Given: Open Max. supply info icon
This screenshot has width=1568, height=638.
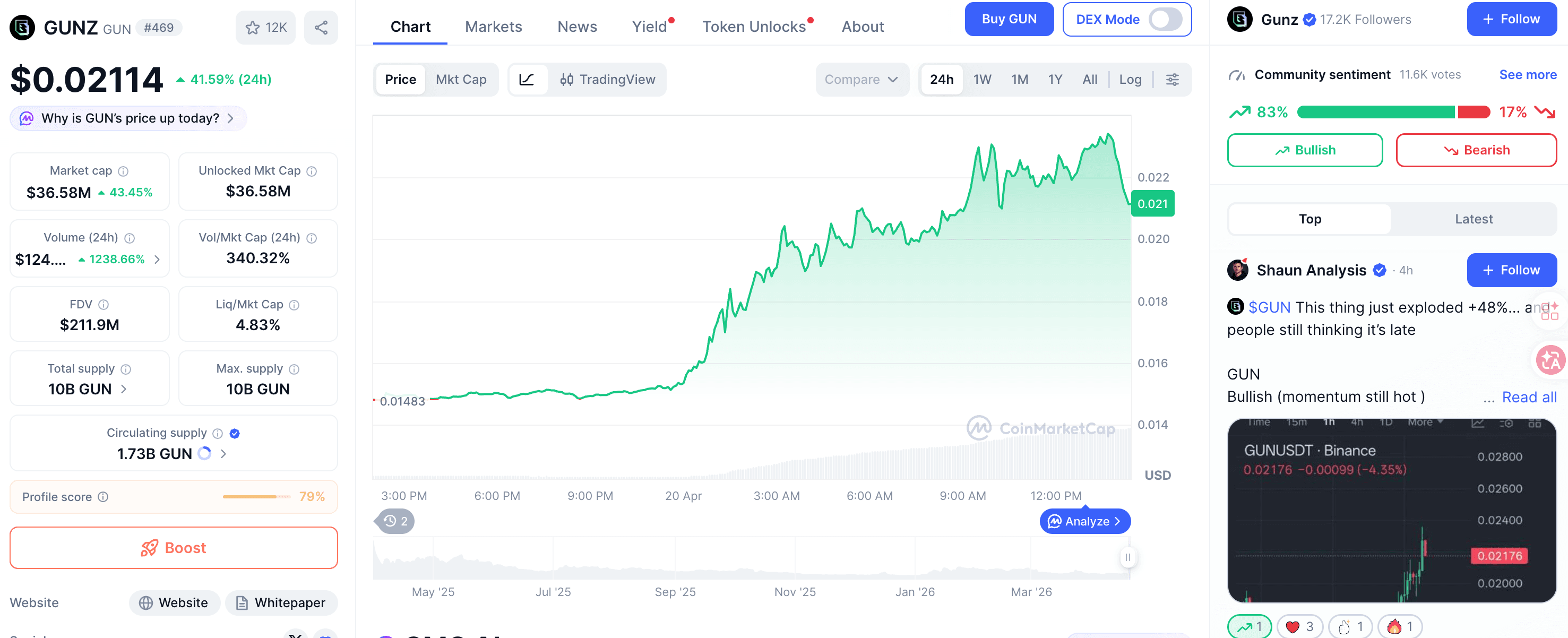Looking at the screenshot, I should [294, 369].
